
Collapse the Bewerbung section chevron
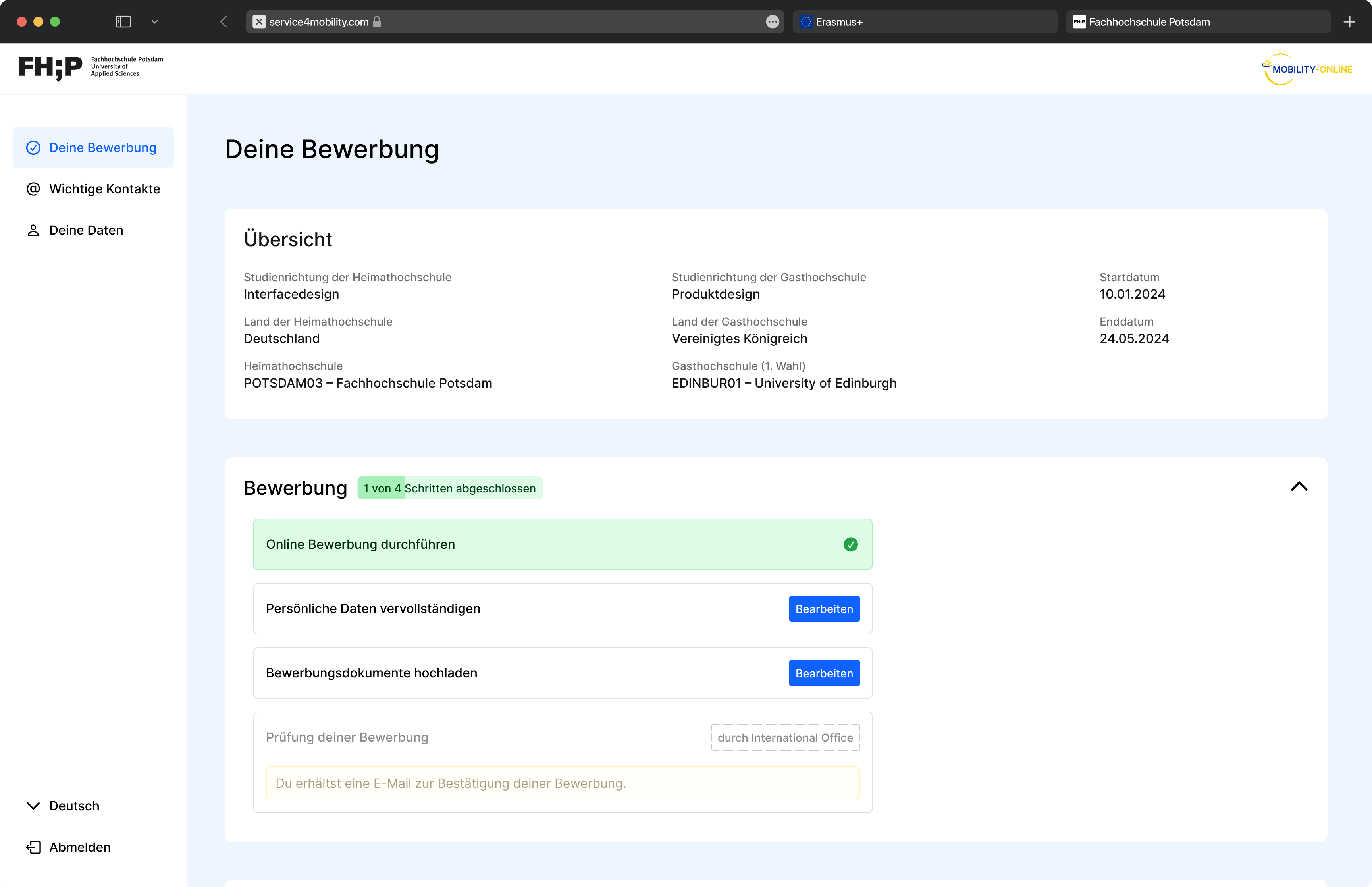click(1298, 487)
